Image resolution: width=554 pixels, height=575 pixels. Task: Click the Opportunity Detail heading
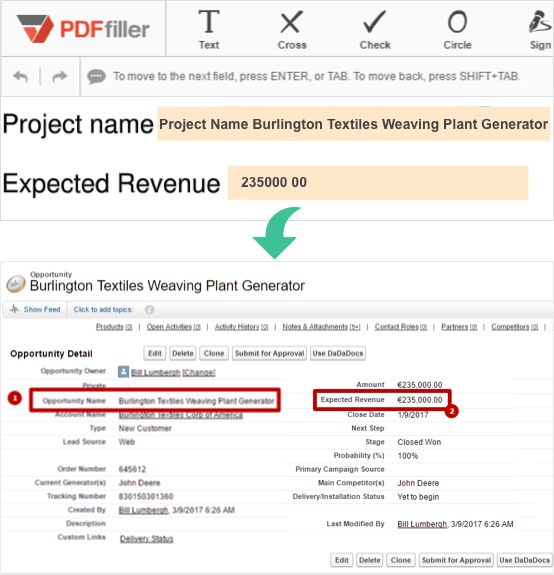[51, 354]
